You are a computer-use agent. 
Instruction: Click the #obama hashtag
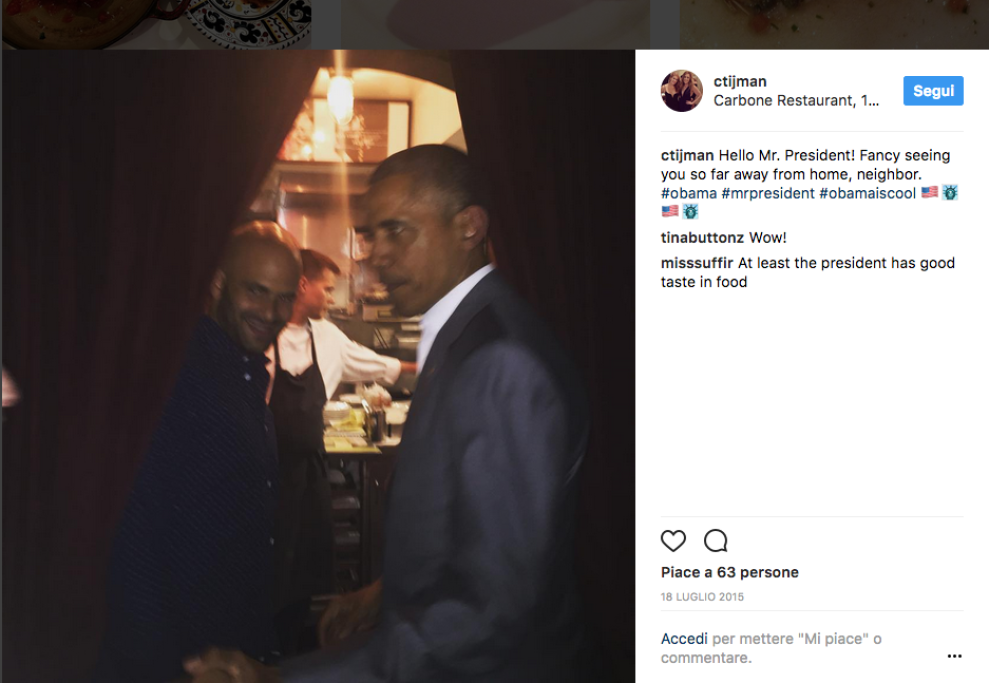(689, 194)
